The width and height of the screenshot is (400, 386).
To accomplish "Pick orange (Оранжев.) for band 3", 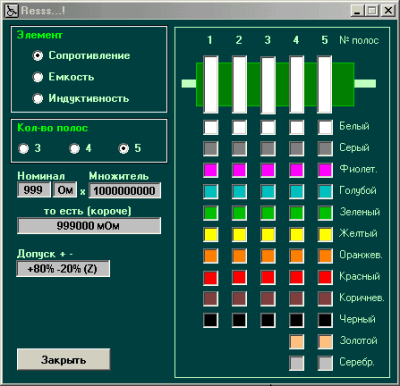I will (x=268, y=256).
